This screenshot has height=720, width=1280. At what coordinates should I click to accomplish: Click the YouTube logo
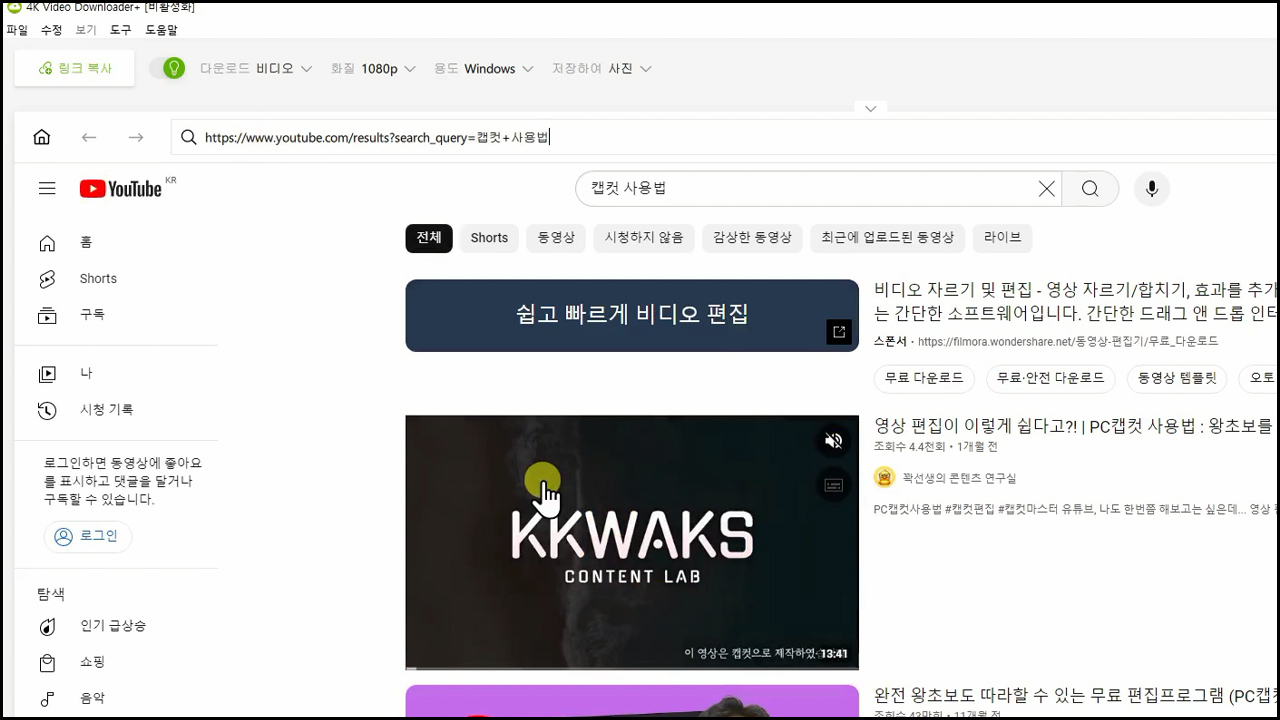tap(121, 189)
